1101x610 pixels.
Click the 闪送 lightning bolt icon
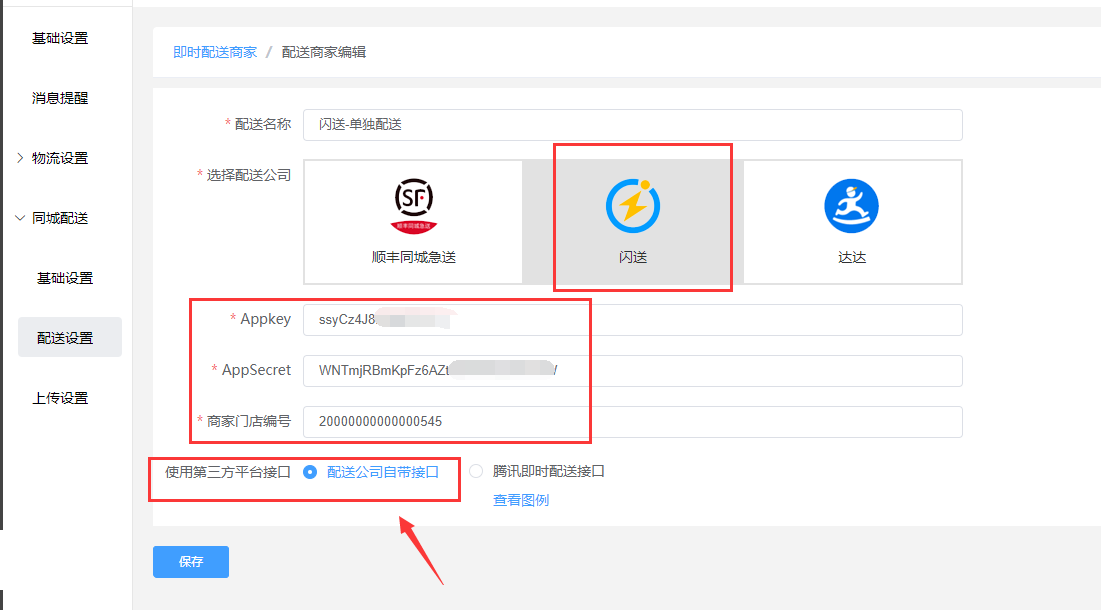point(633,206)
